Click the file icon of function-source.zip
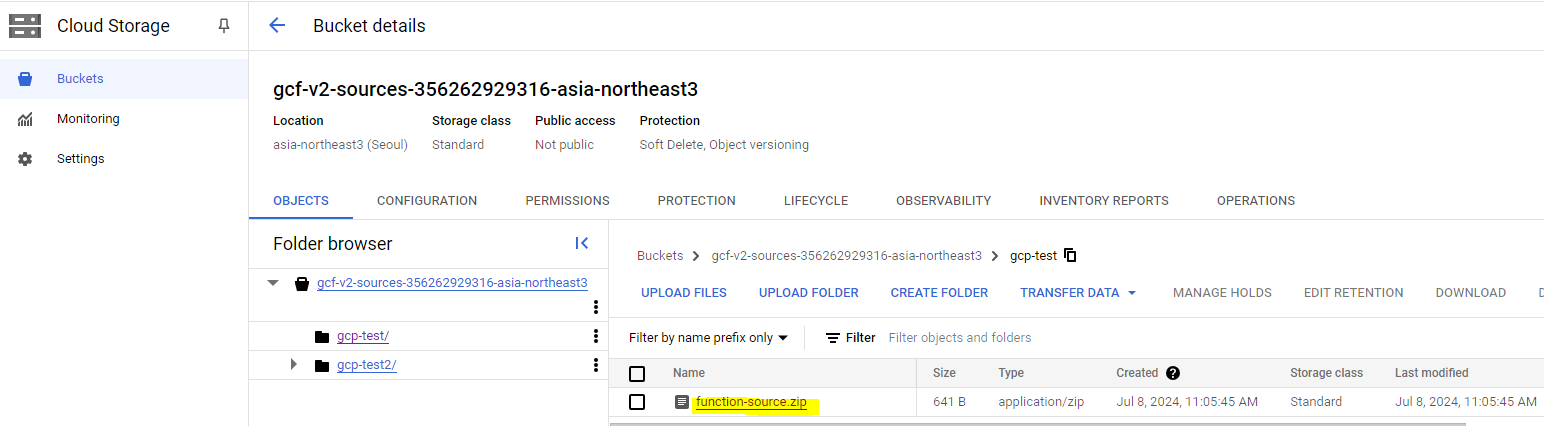Image resolution: width=1544 pixels, height=426 pixels. (x=682, y=402)
